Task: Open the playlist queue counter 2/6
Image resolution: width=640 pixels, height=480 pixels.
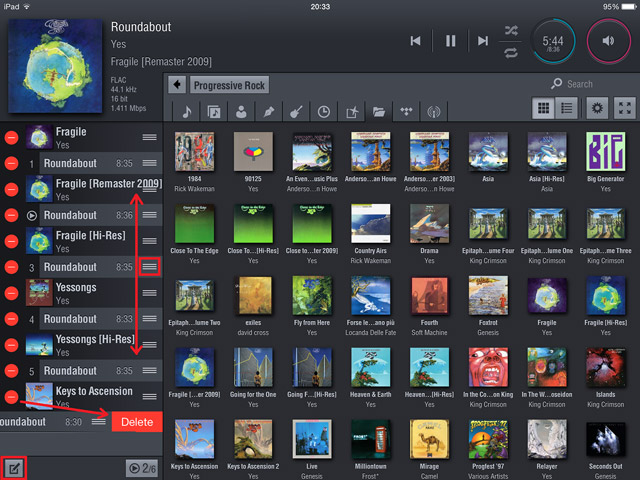Action: coord(141,467)
